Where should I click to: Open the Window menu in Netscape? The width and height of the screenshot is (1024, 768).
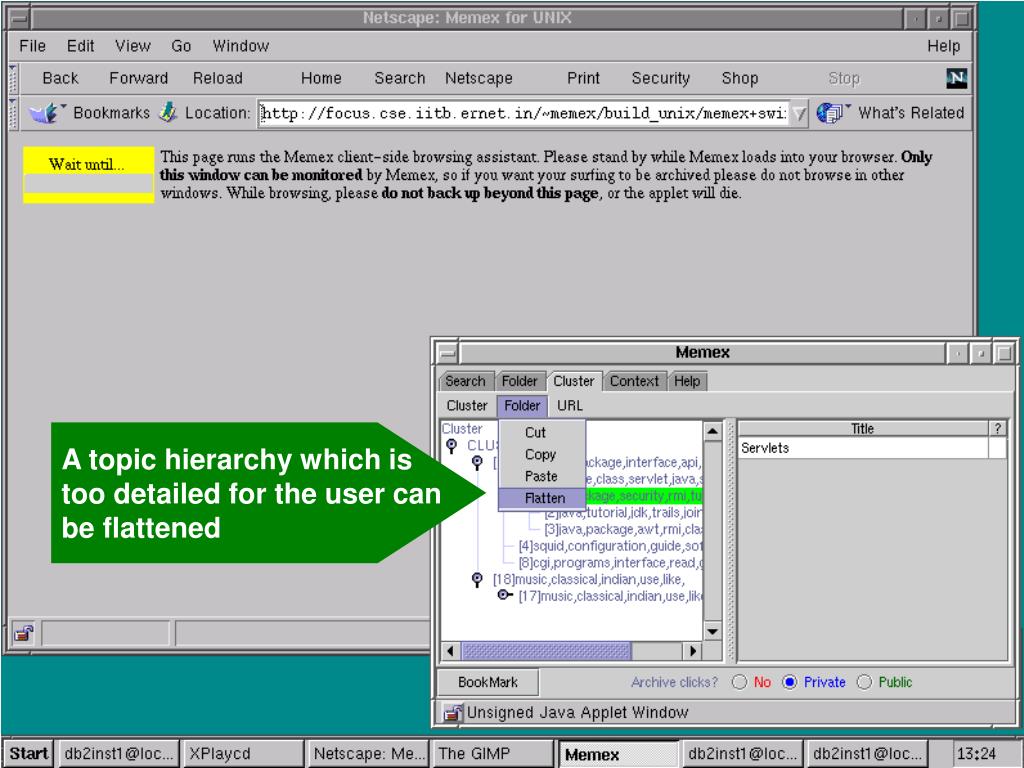[x=240, y=46]
